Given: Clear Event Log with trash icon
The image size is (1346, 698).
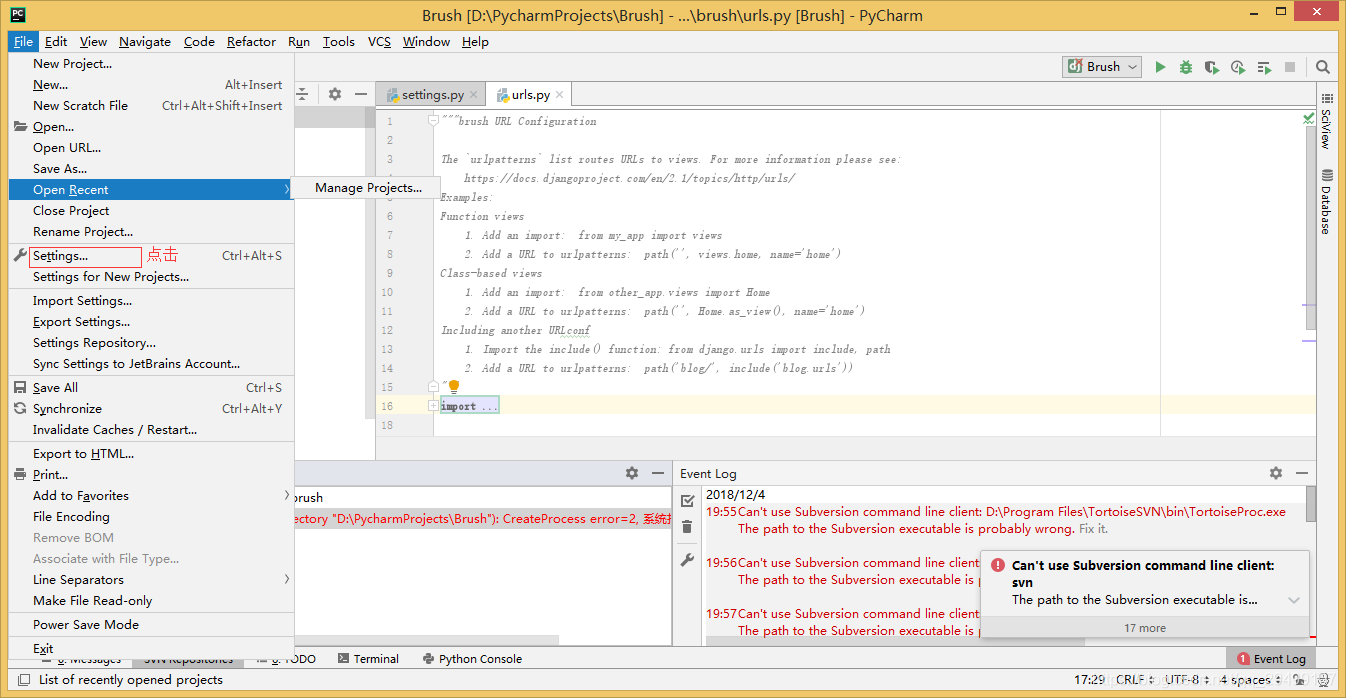Looking at the screenshot, I should [x=687, y=527].
